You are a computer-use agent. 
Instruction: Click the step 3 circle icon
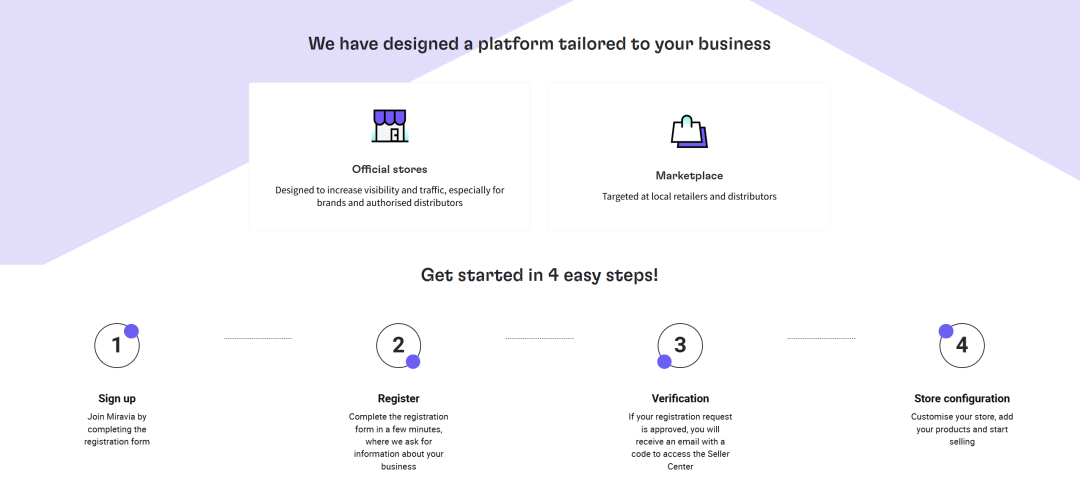point(680,345)
